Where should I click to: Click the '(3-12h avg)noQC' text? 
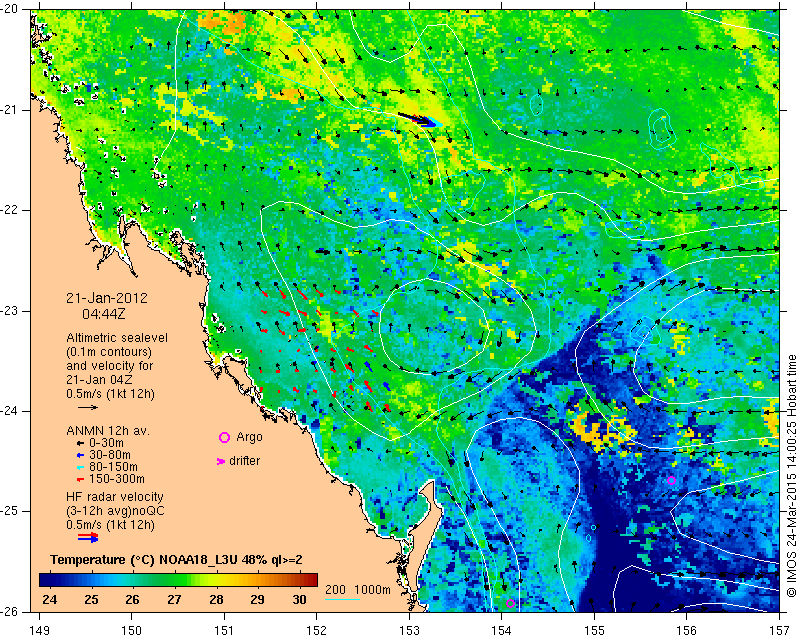click(x=115, y=511)
